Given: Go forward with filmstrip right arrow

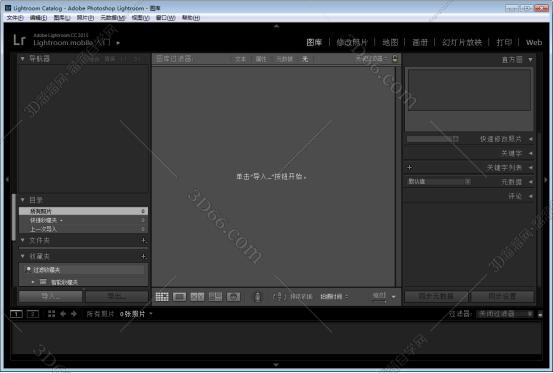Looking at the screenshot, I should tap(74, 314).
